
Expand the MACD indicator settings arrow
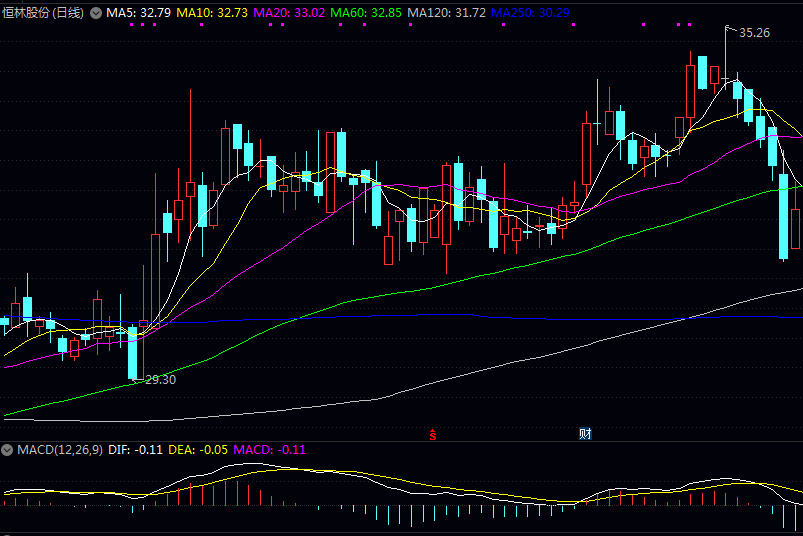click(7, 450)
